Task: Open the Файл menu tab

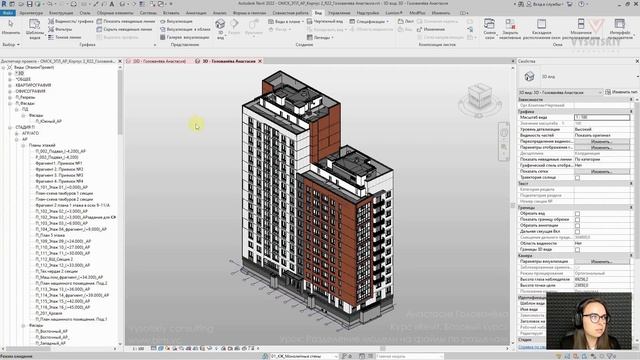Action: click(x=7, y=13)
